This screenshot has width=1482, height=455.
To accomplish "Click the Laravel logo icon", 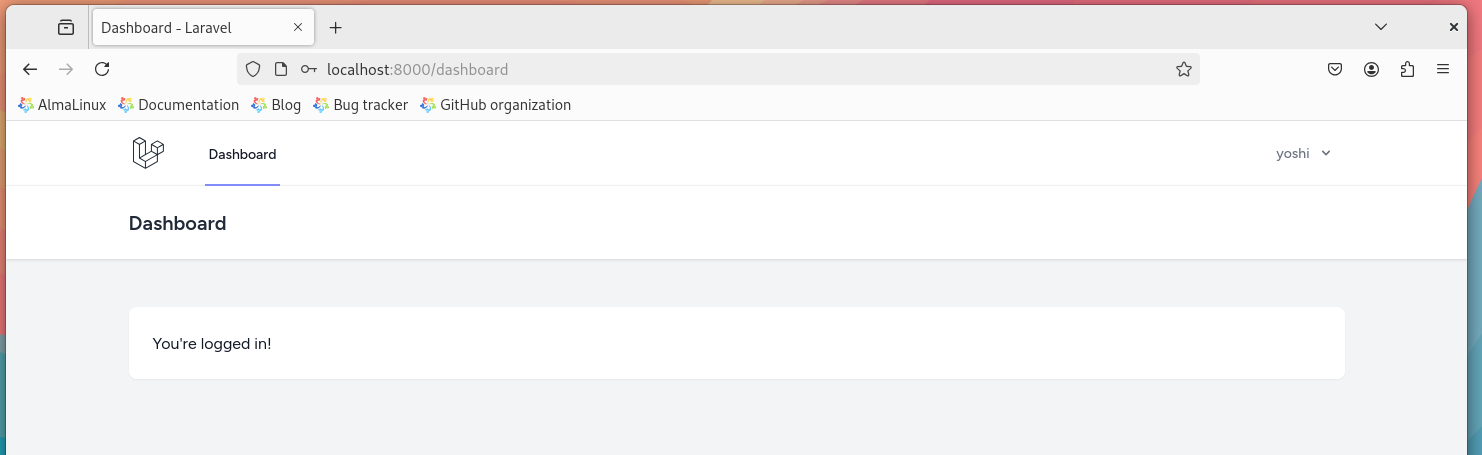I will coord(147,153).
